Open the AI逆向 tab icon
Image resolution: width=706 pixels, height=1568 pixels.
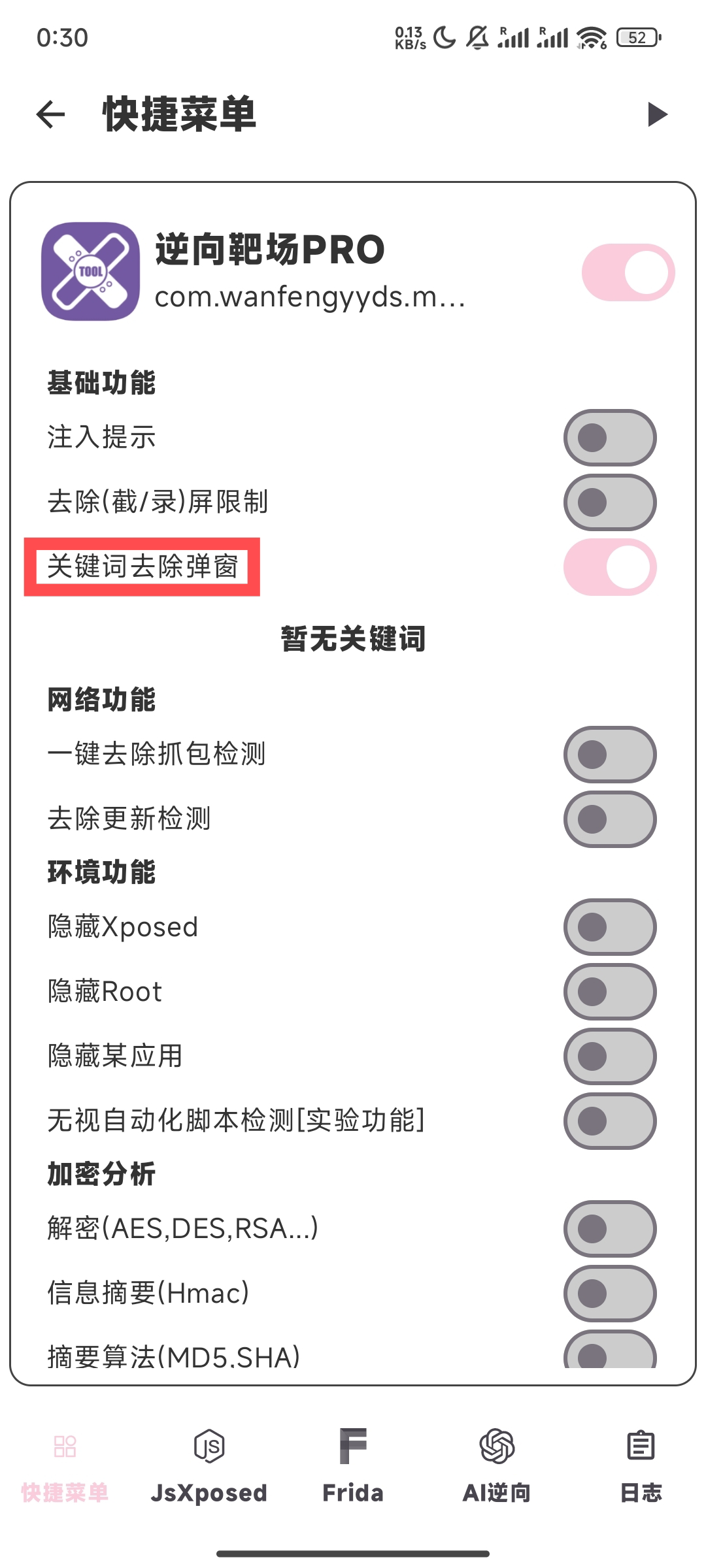[497, 1446]
